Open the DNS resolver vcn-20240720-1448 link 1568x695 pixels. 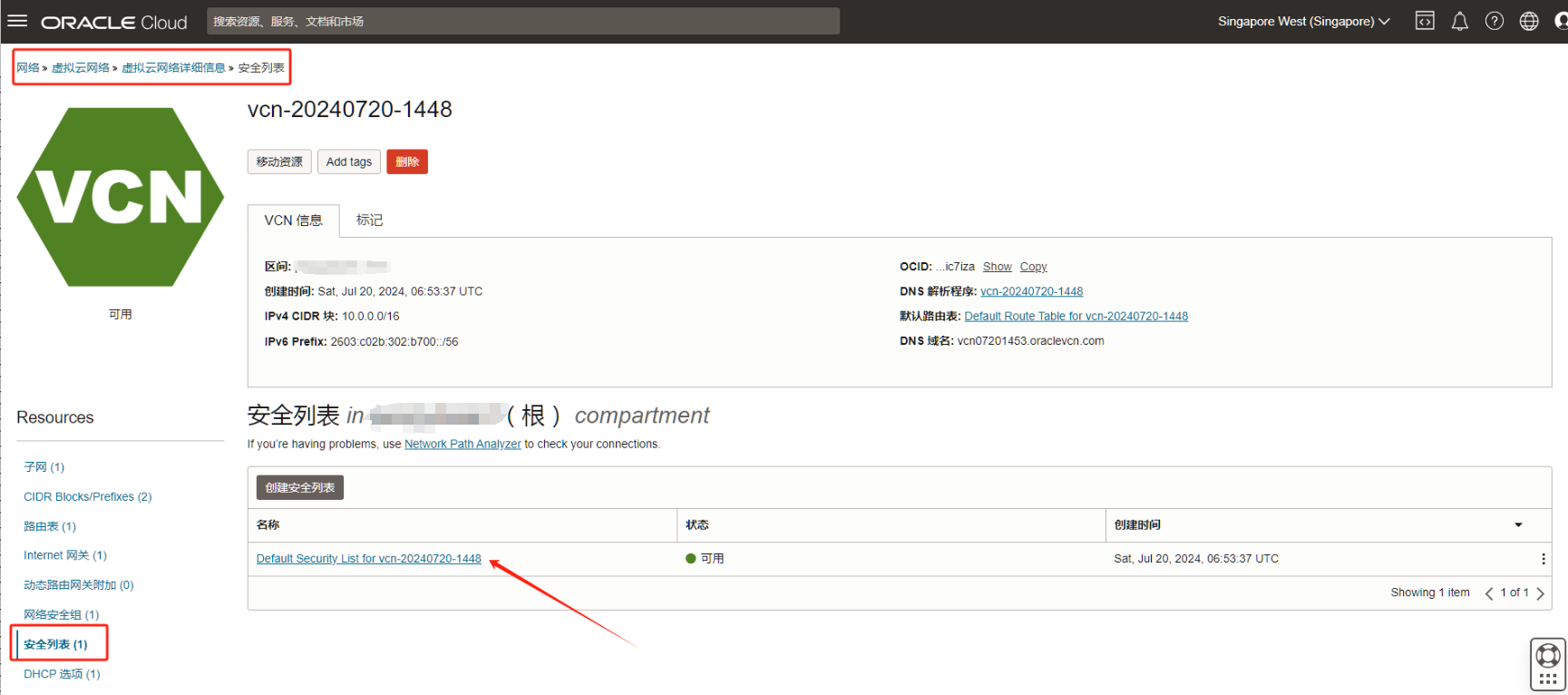[x=1031, y=291]
